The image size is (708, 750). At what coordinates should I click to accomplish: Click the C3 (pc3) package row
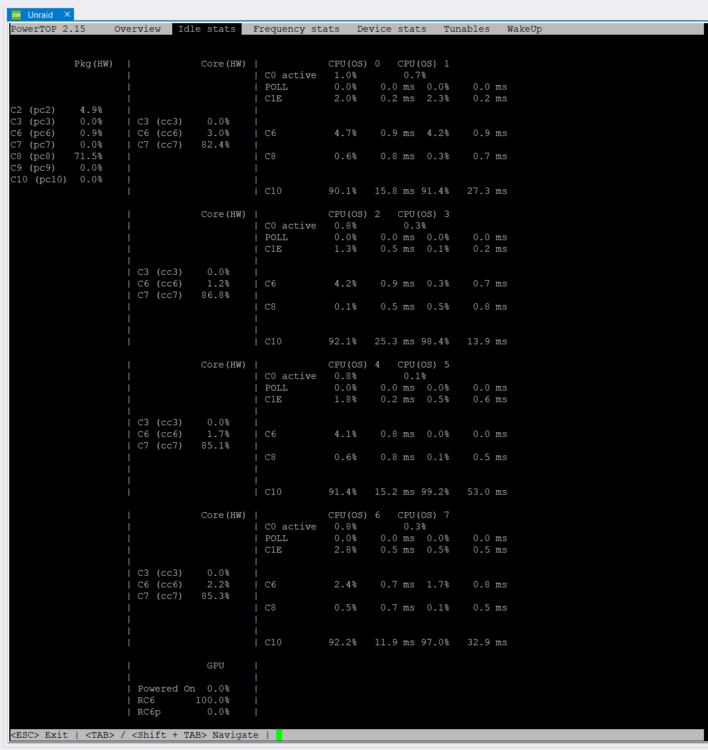(x=56, y=121)
